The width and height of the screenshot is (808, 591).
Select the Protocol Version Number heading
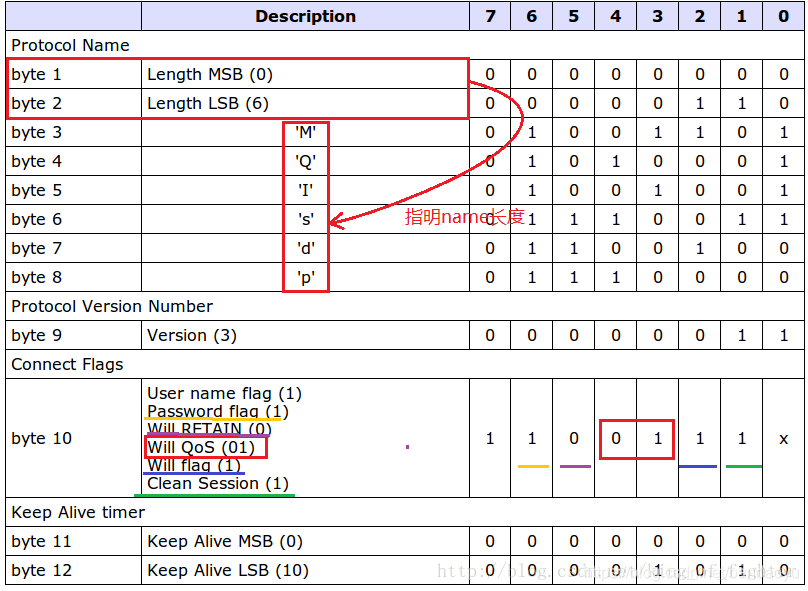[112, 306]
